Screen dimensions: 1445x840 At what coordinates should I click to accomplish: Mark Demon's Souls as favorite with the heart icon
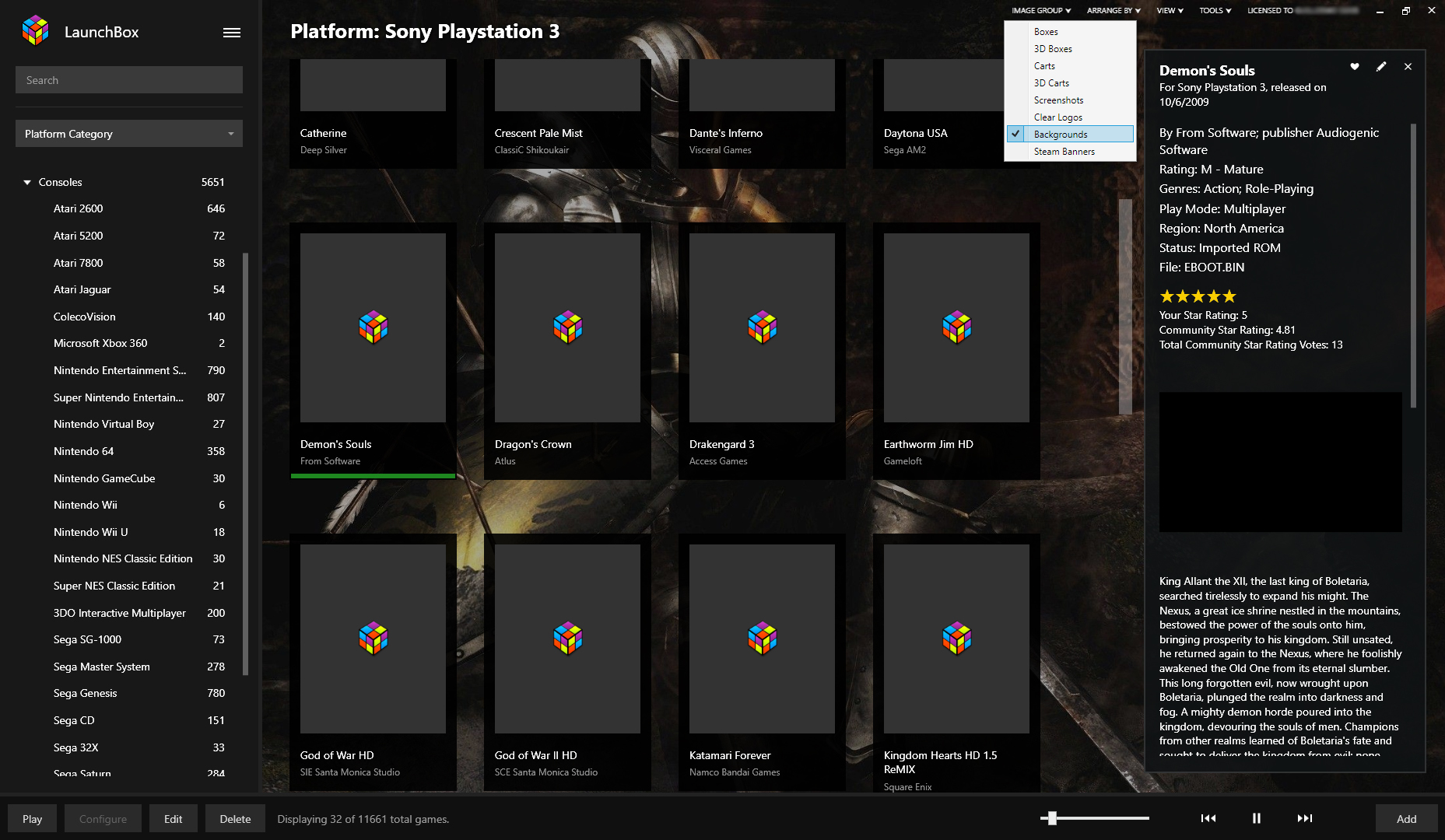pyautogui.click(x=1355, y=67)
